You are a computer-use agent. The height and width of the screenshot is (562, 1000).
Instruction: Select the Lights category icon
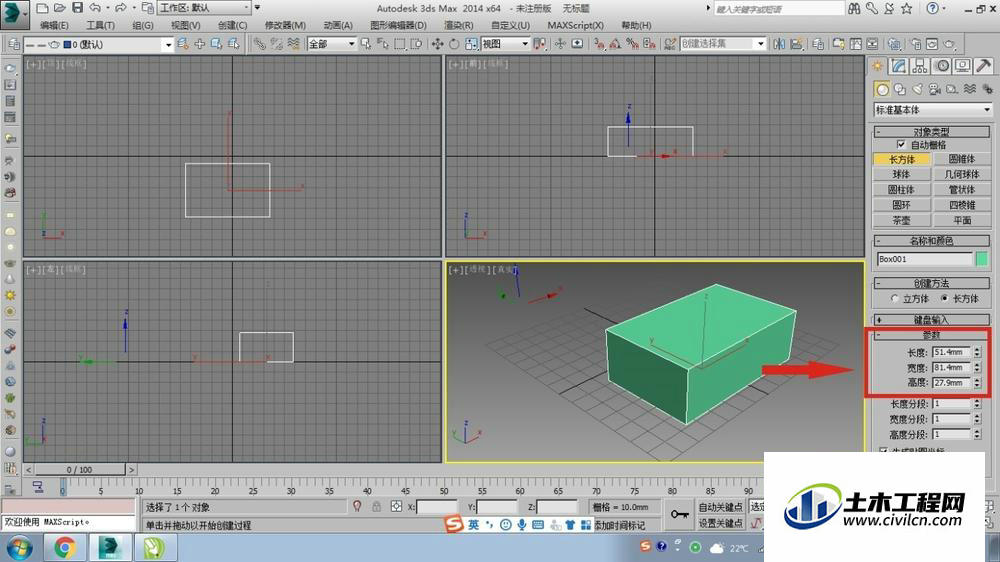917,89
